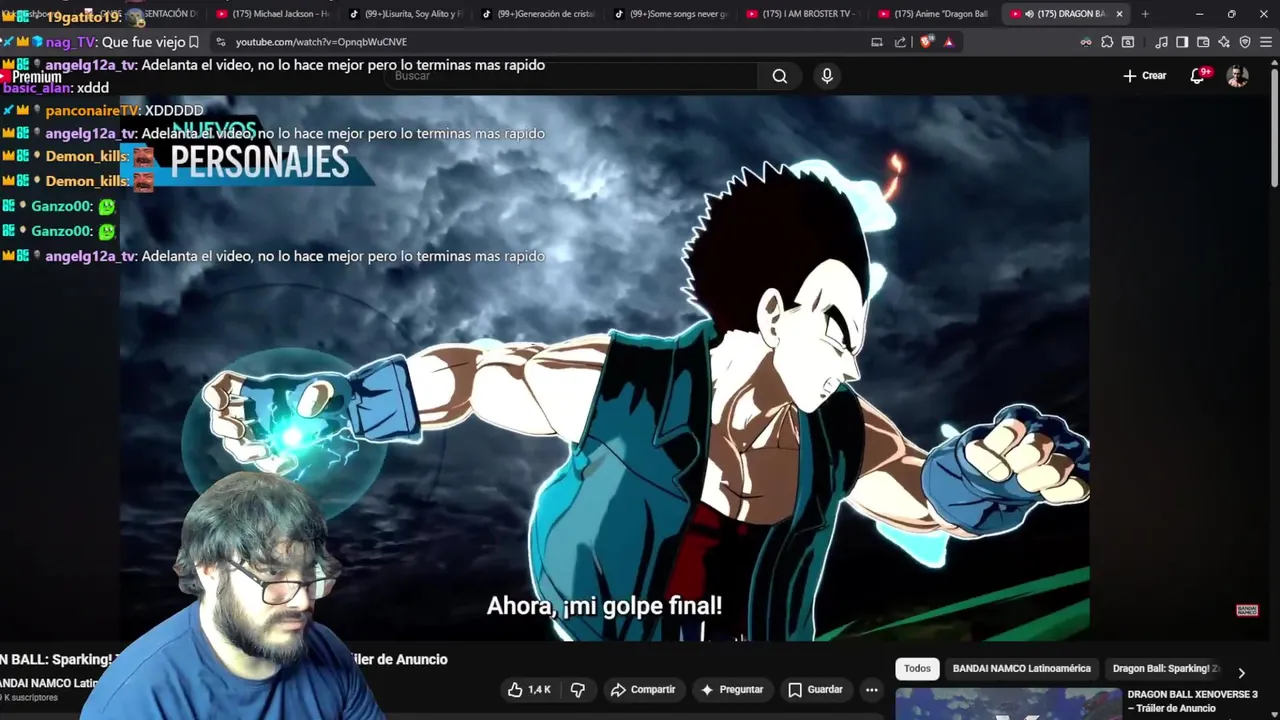Click the share page icon in address bar

900,42
